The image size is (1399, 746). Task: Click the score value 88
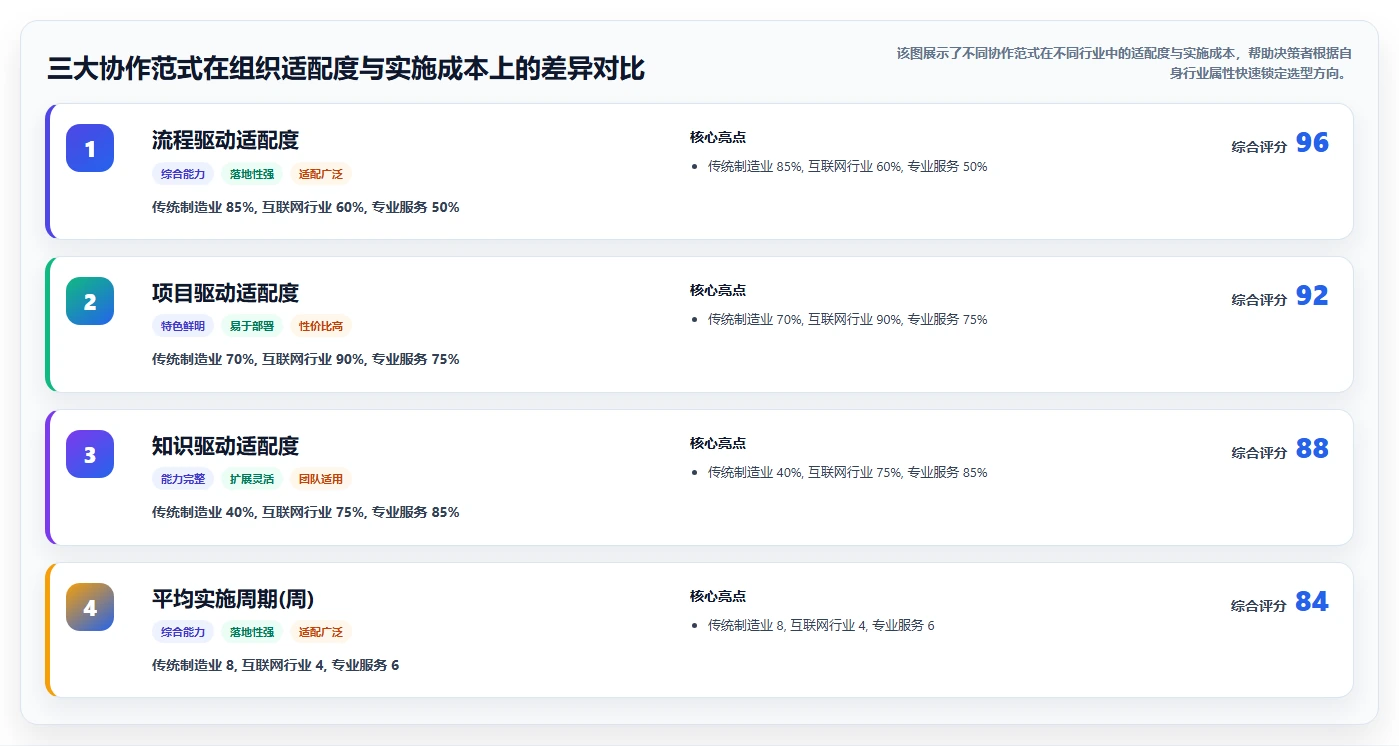click(x=1312, y=449)
